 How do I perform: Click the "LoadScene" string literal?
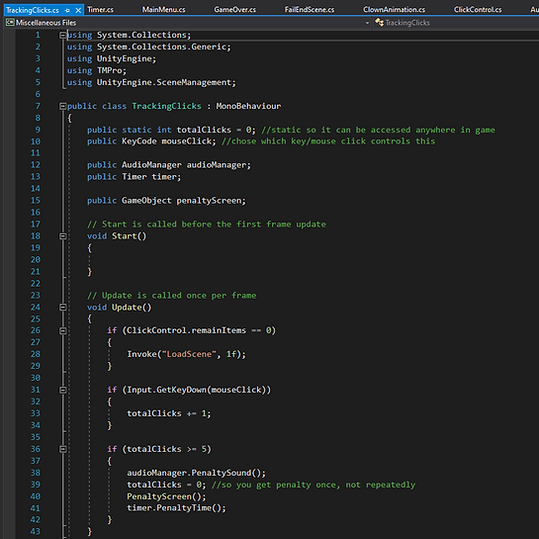point(189,354)
